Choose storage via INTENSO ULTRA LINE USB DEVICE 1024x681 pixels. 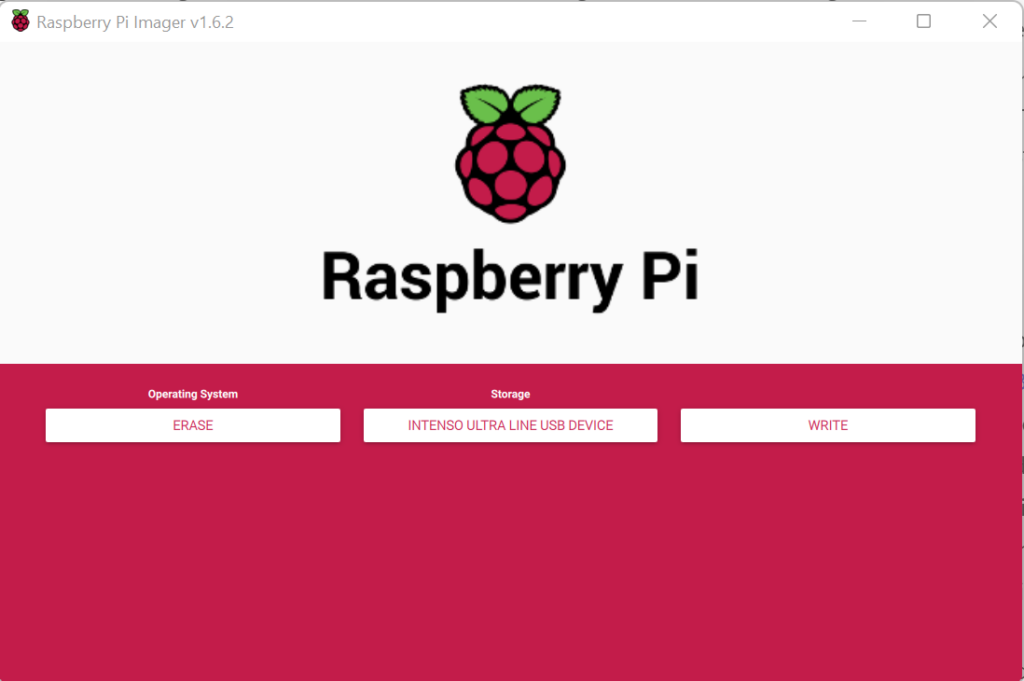click(510, 425)
